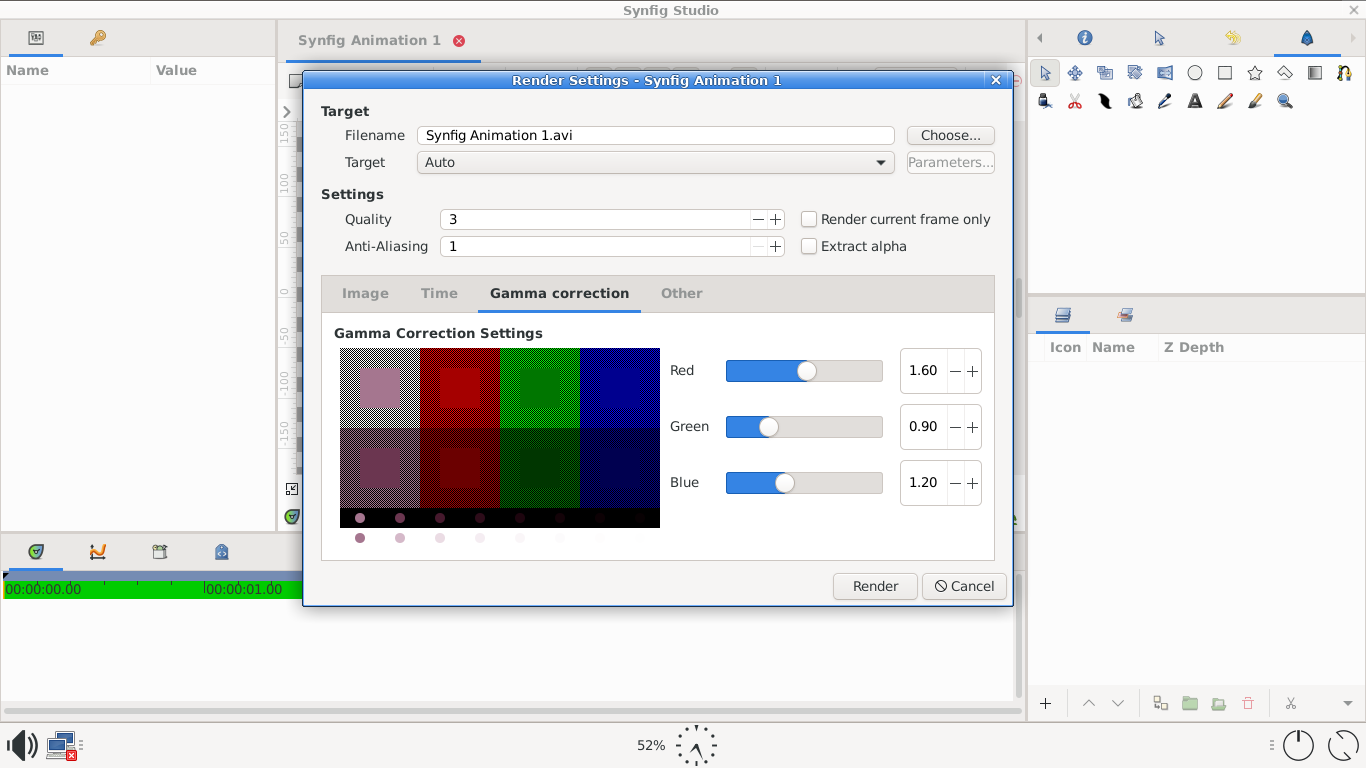Adjust the Blue gamma slider
Image resolution: width=1366 pixels, height=768 pixels.
804,483
